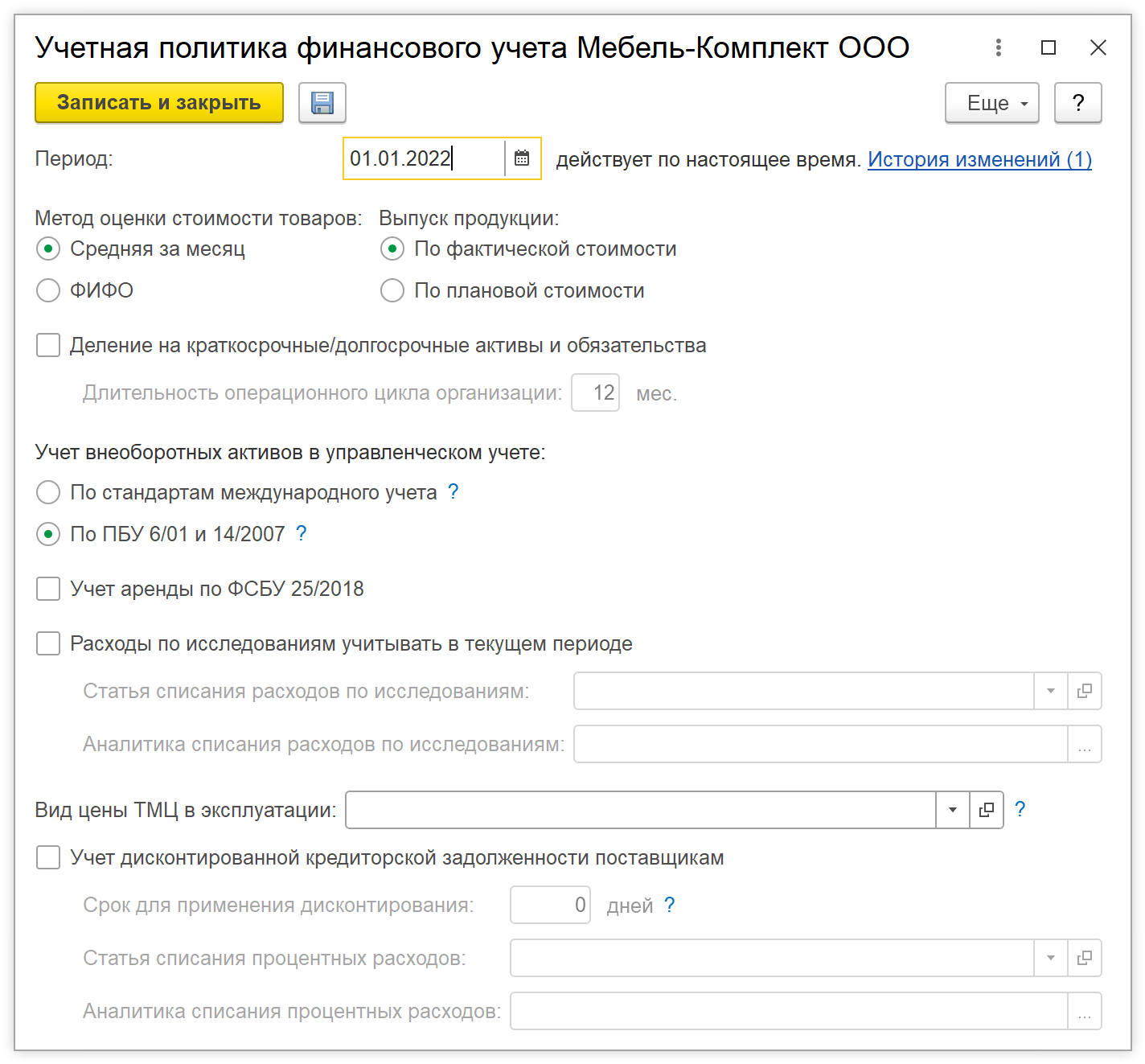Image resolution: width=1145 pixels, height=1064 pixels.
Task: Click the three-dot window options icon
Action: (999, 47)
